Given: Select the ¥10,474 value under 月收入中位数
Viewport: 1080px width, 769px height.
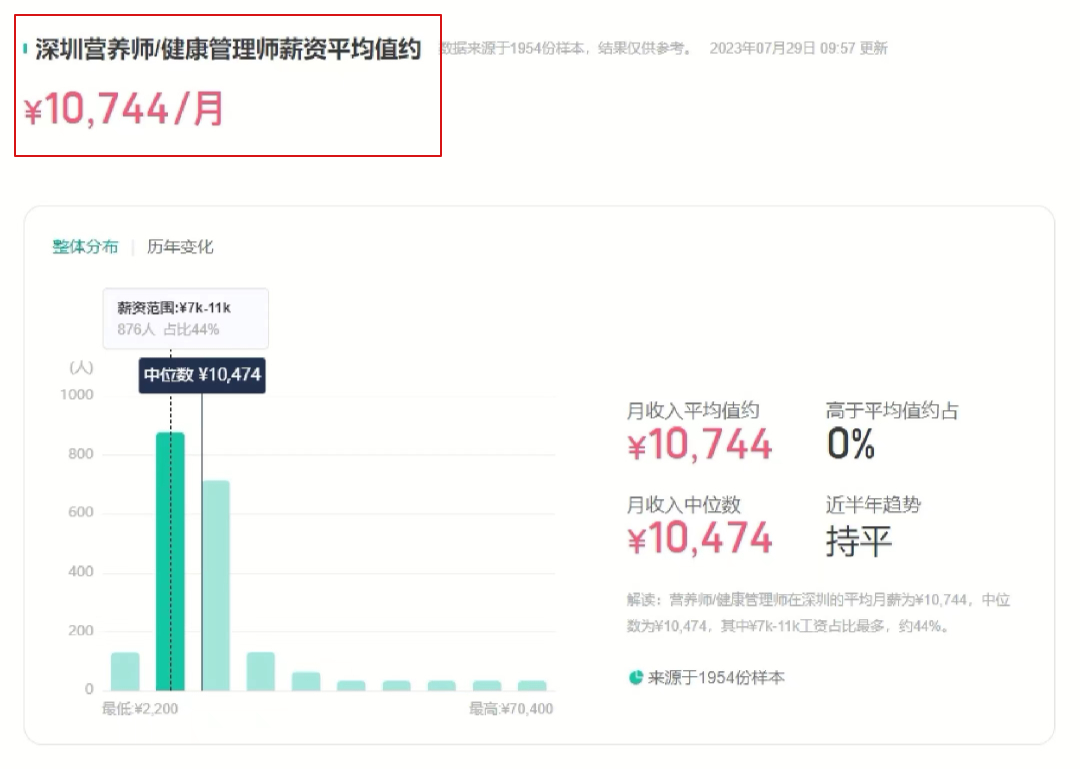Looking at the screenshot, I should click(700, 539).
